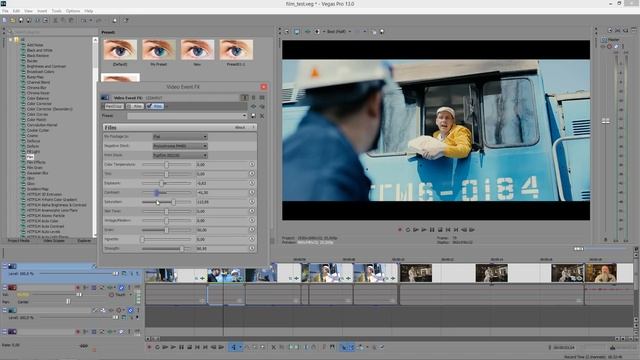Animate the Vignette parameter
Image resolution: width=640 pixels, height=360 pixels.
click(252, 239)
